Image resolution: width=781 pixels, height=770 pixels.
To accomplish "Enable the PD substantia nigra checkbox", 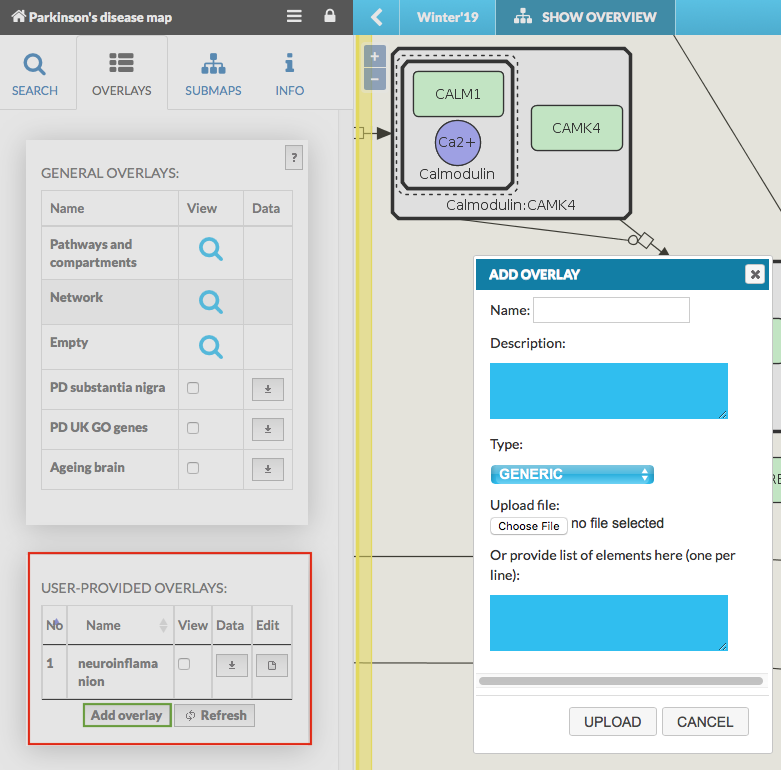I will [x=193, y=388].
